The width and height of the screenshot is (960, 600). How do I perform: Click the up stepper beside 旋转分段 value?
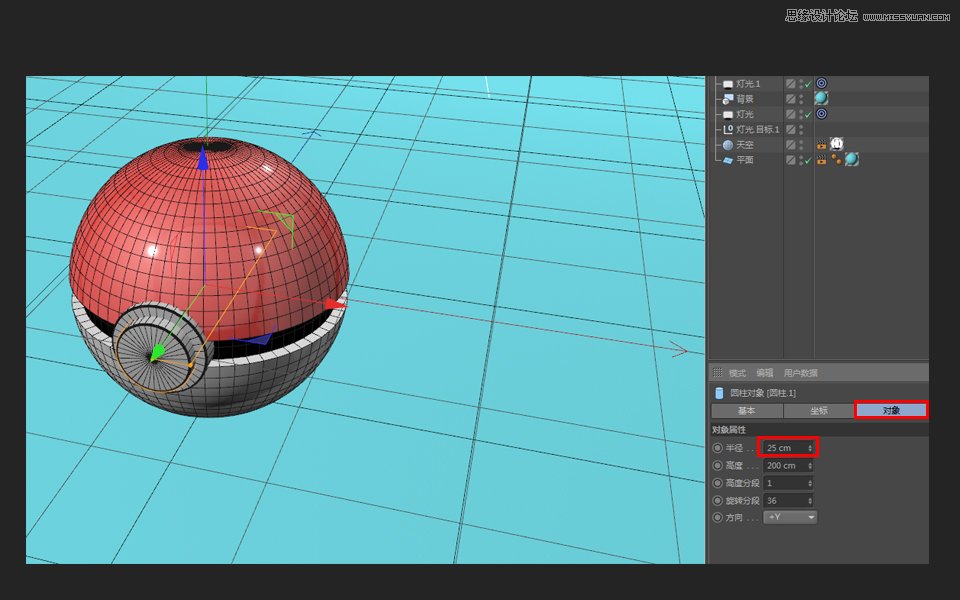tap(809, 498)
